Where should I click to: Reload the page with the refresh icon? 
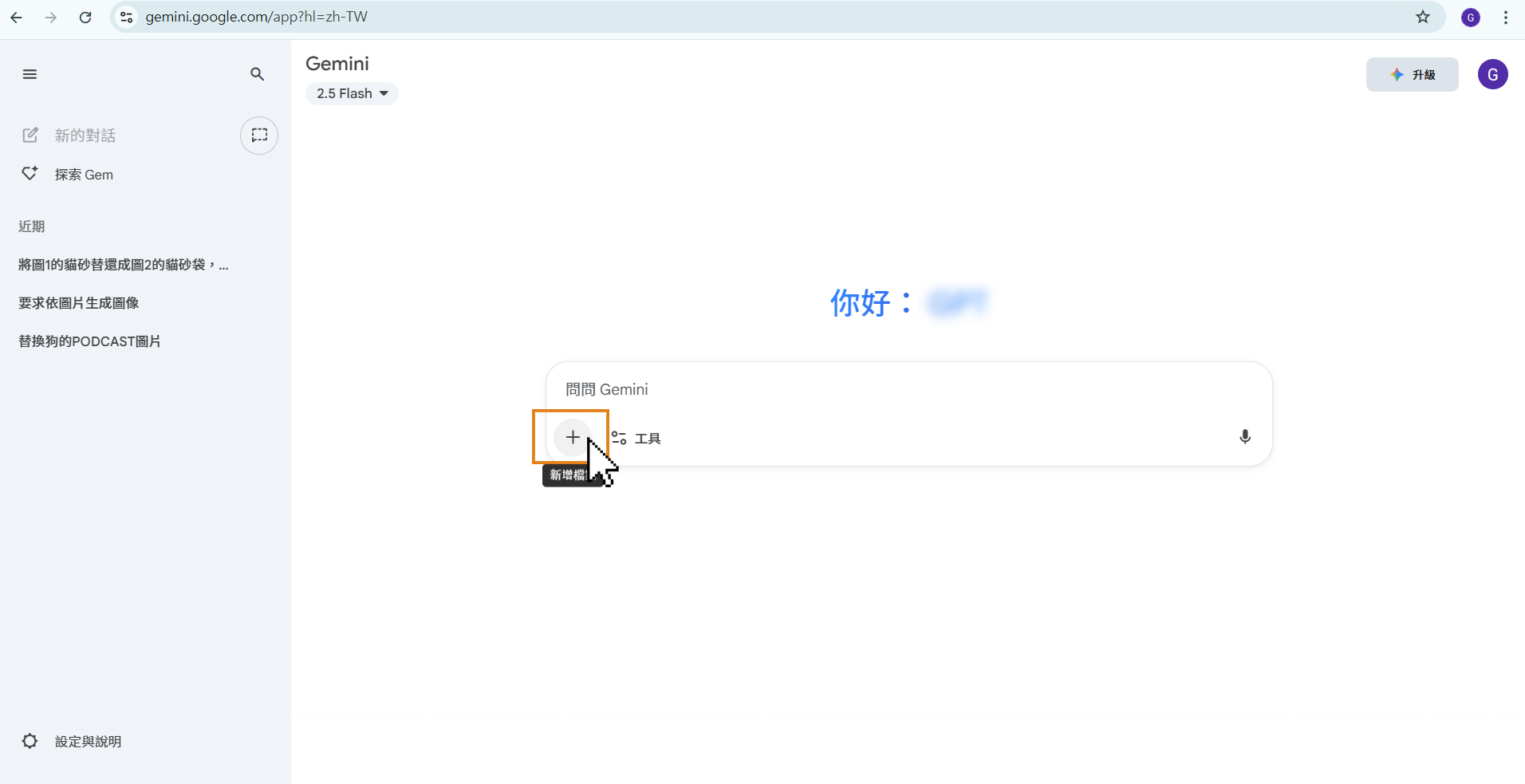click(x=85, y=17)
